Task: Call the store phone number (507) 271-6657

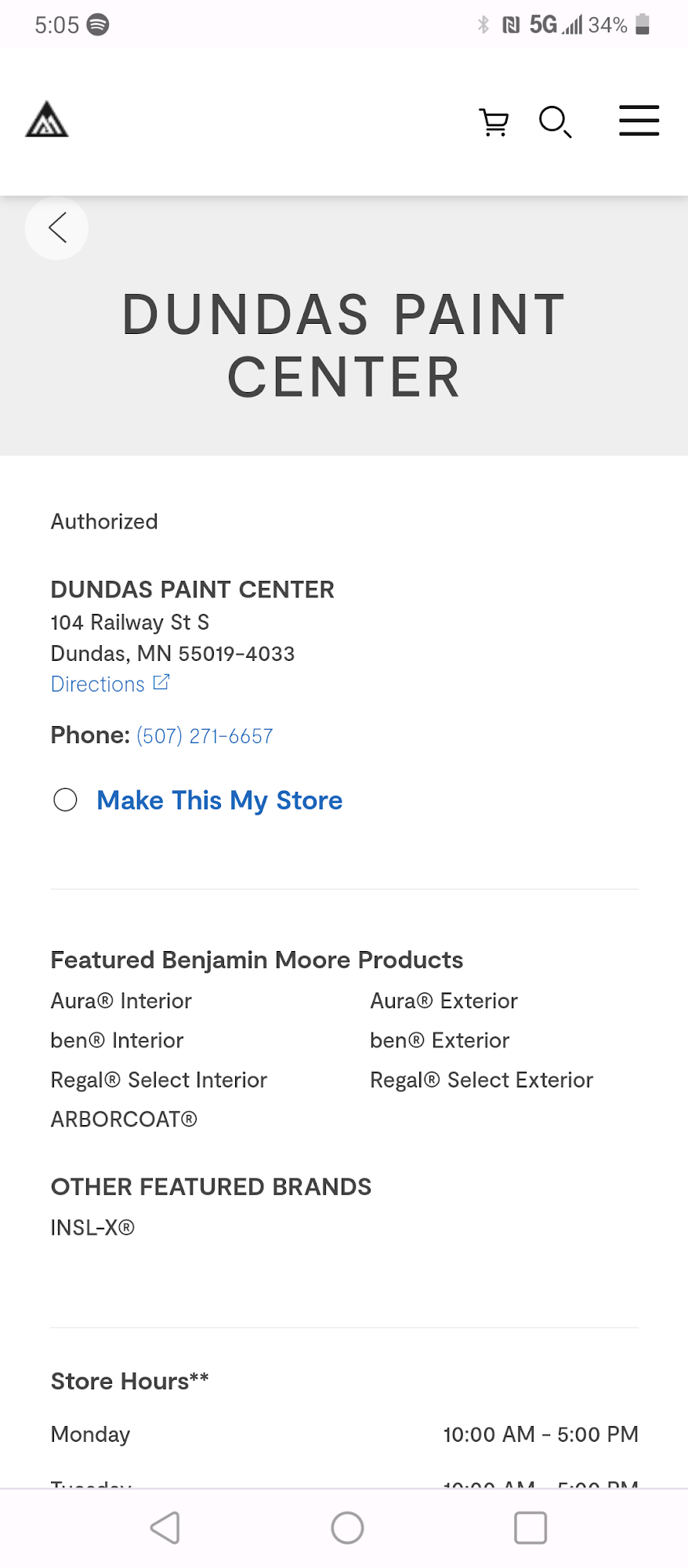Action: [205, 735]
